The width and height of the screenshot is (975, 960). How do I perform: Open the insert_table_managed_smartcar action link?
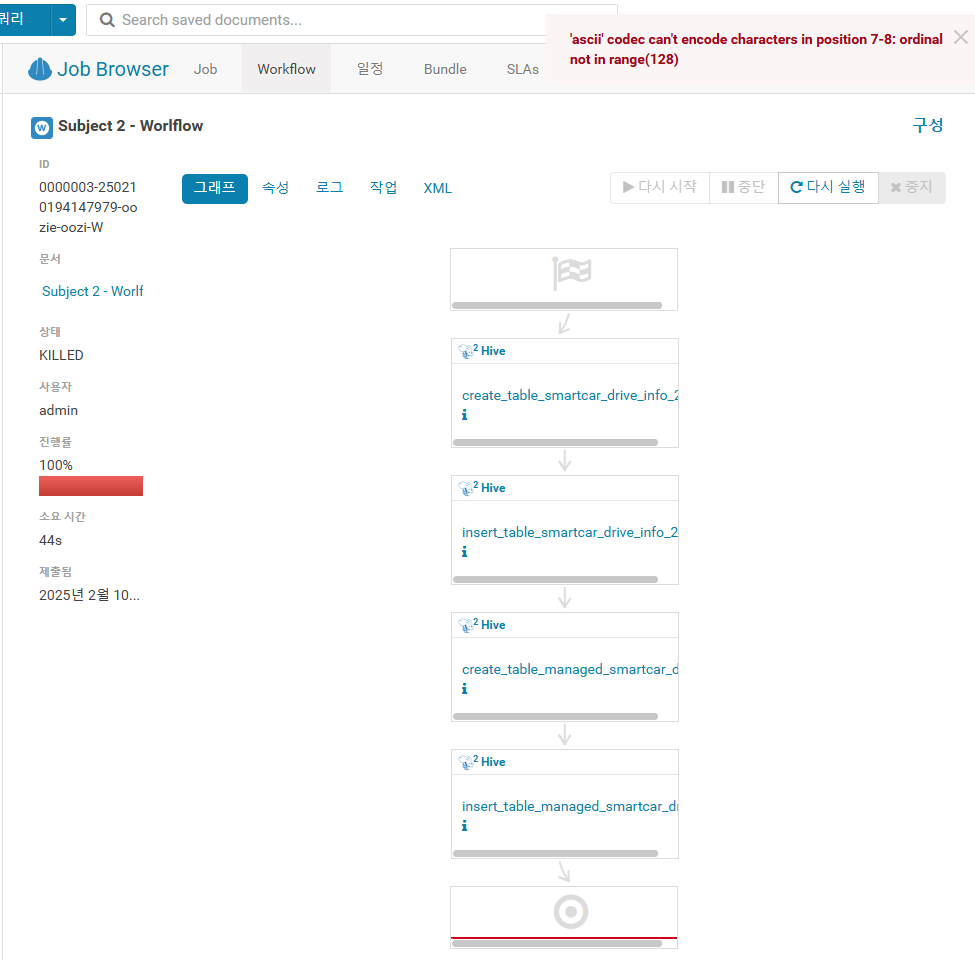(x=570, y=806)
